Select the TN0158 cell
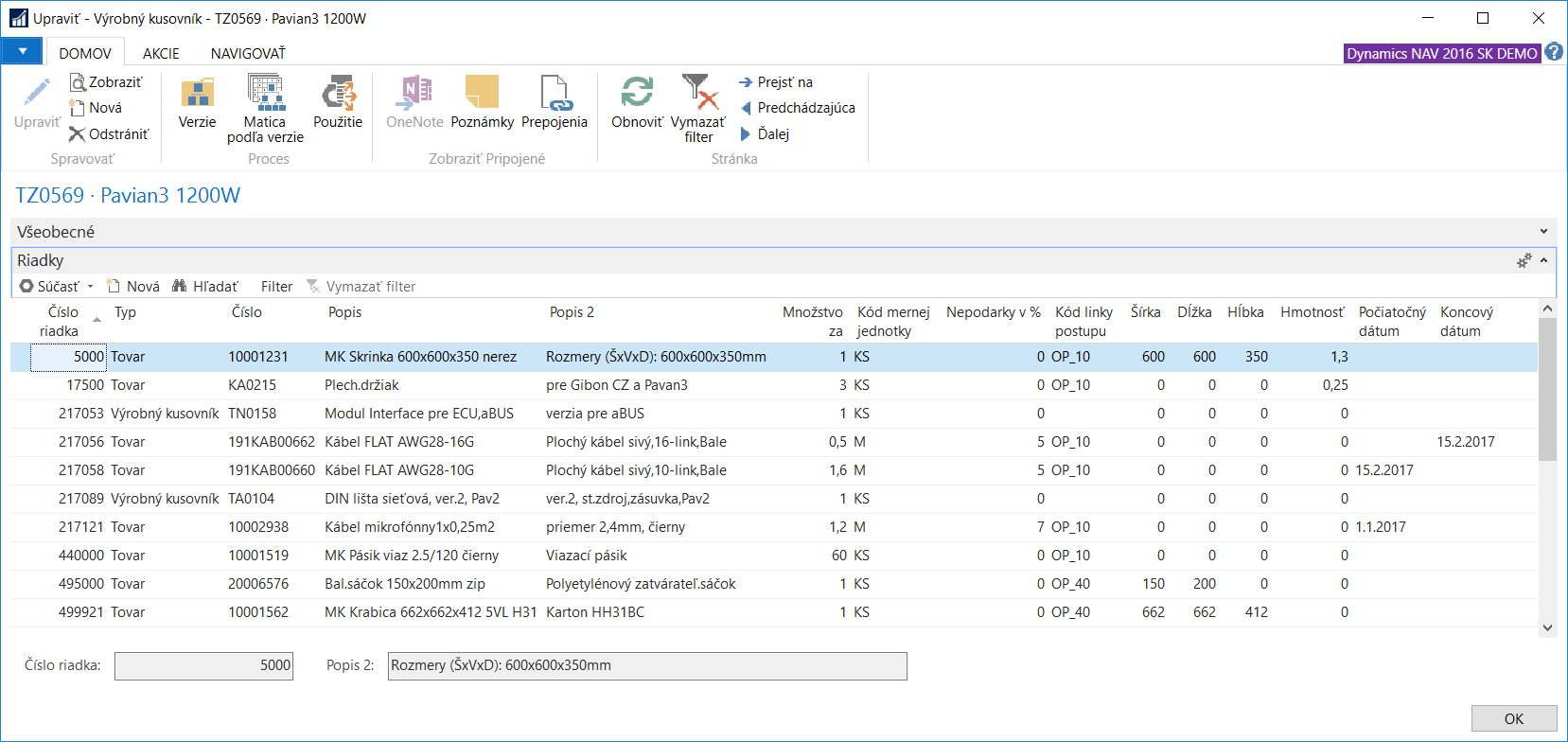This screenshot has height=742, width=1568. pyautogui.click(x=252, y=414)
